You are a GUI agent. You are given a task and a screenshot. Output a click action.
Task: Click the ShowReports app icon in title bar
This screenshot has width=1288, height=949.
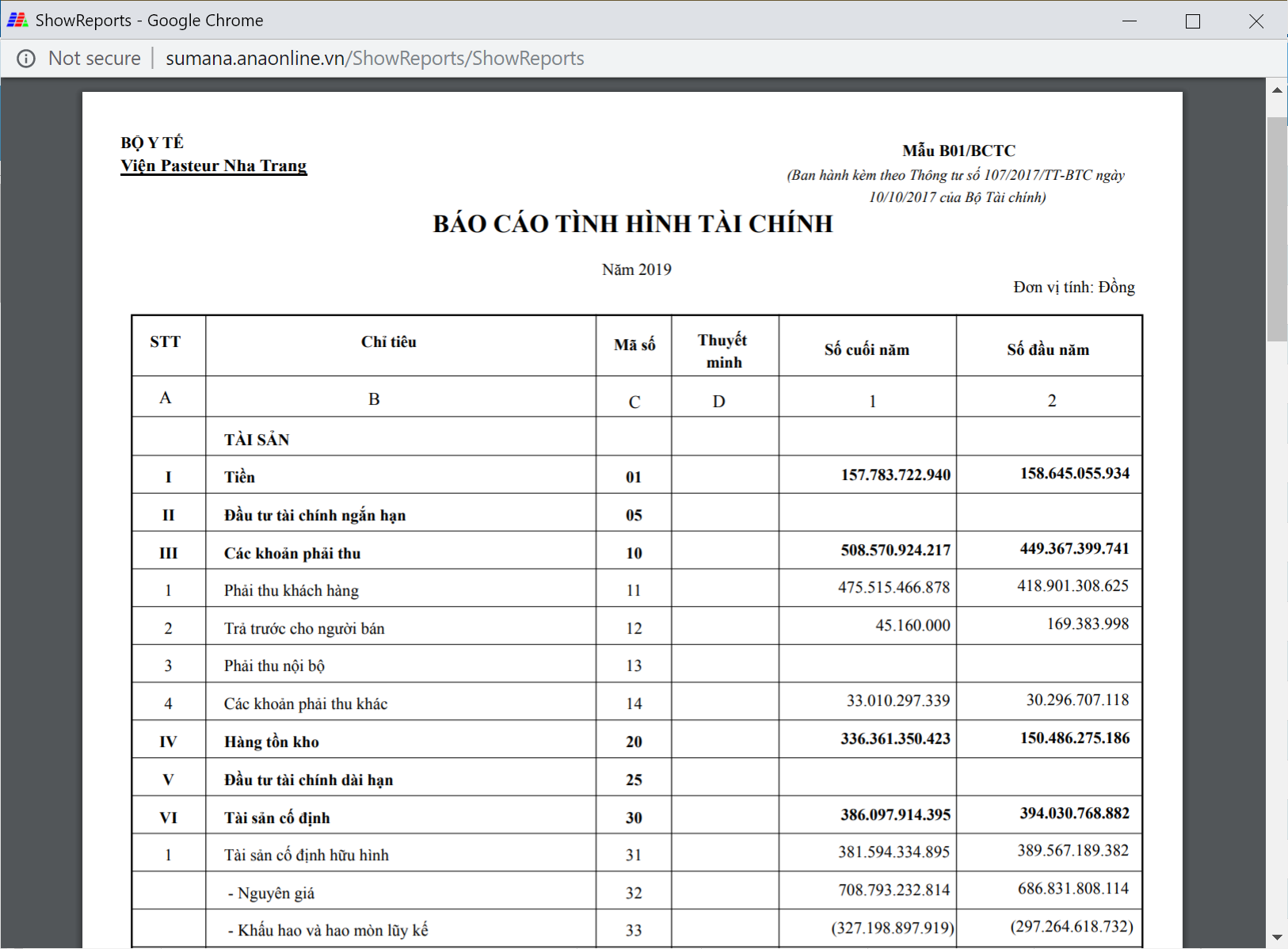point(17,21)
